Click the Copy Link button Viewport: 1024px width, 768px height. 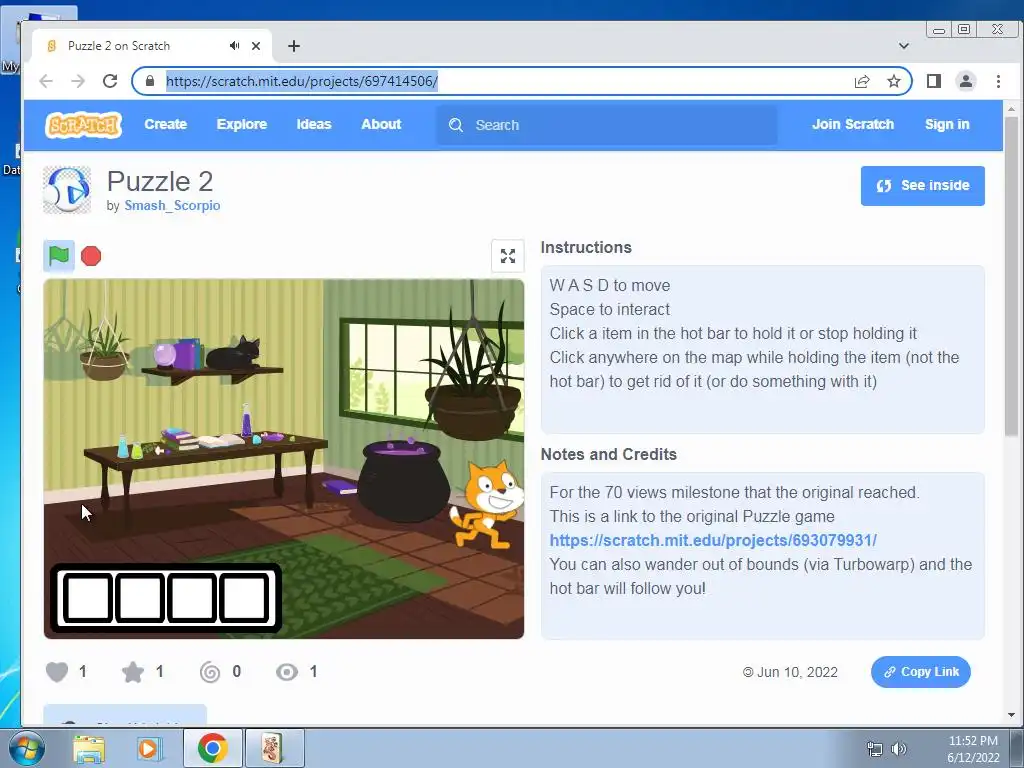(x=921, y=672)
